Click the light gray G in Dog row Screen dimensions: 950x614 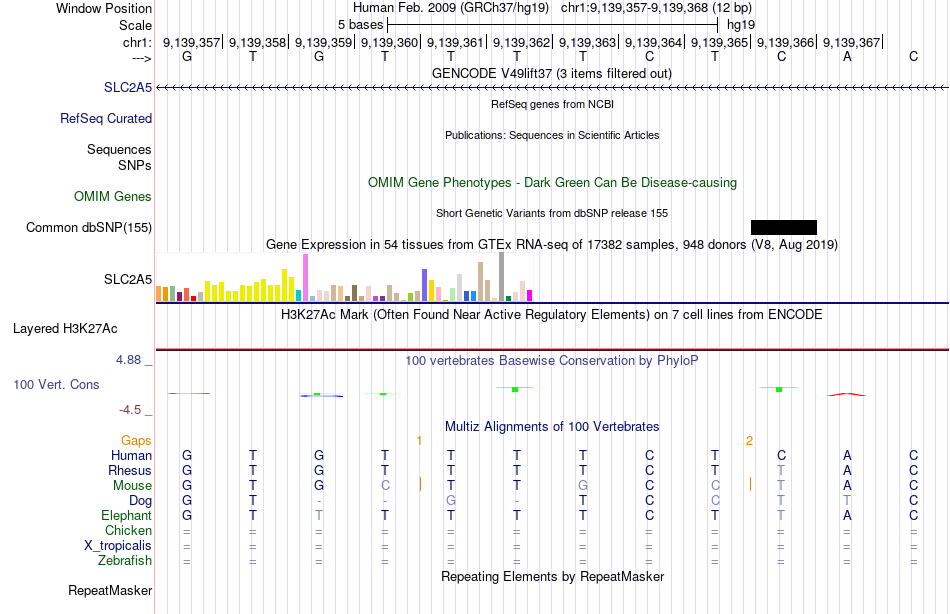451,501
